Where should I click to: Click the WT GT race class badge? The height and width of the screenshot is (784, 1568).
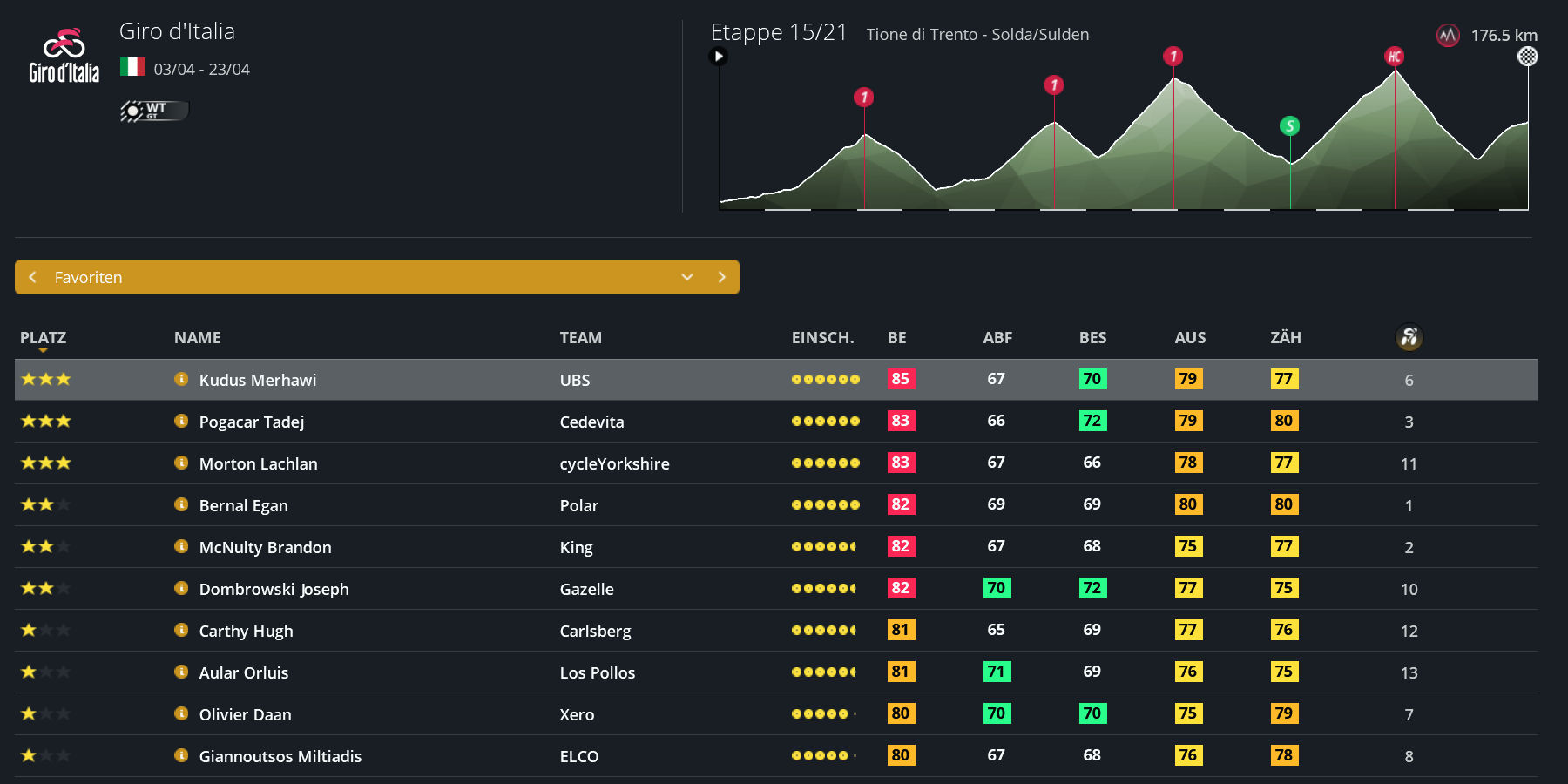tap(154, 111)
